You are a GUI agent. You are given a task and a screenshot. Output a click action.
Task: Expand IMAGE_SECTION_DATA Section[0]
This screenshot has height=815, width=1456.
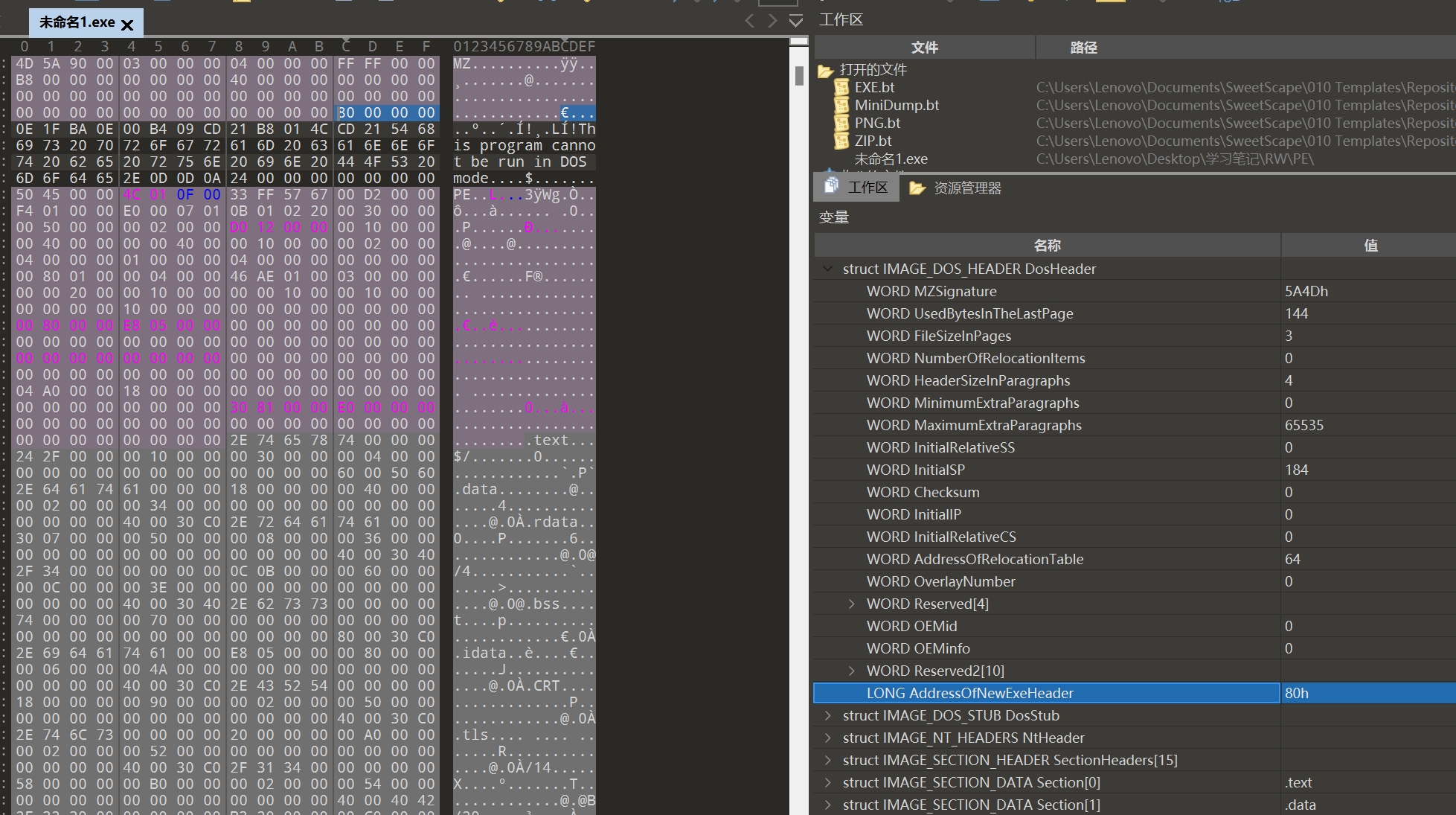click(827, 782)
